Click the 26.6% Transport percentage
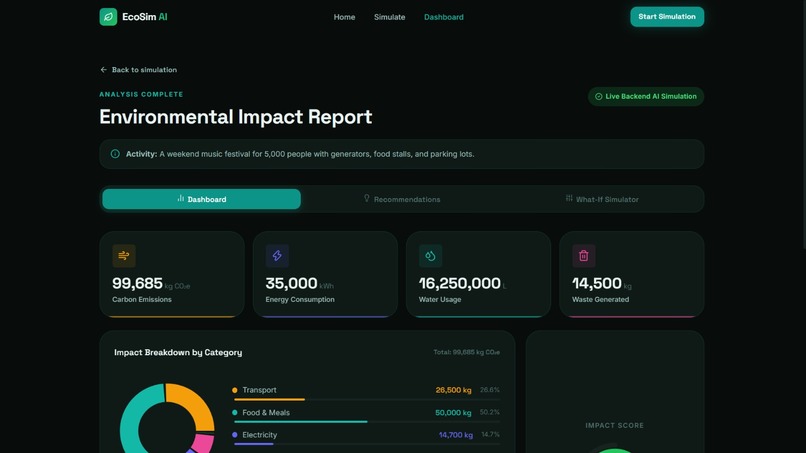Viewport: 806px width, 453px height. [x=490, y=390]
